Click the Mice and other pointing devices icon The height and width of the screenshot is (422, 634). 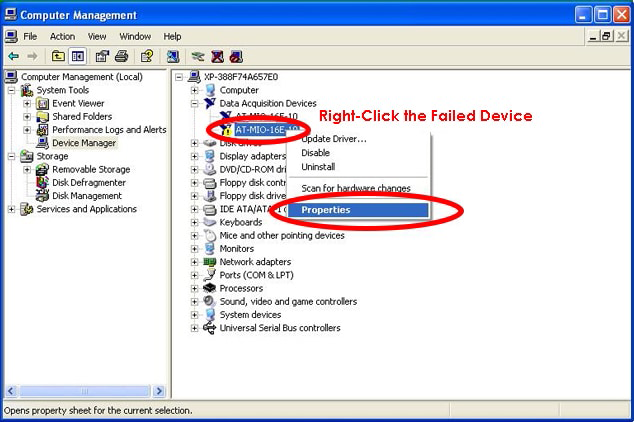[x=210, y=235]
